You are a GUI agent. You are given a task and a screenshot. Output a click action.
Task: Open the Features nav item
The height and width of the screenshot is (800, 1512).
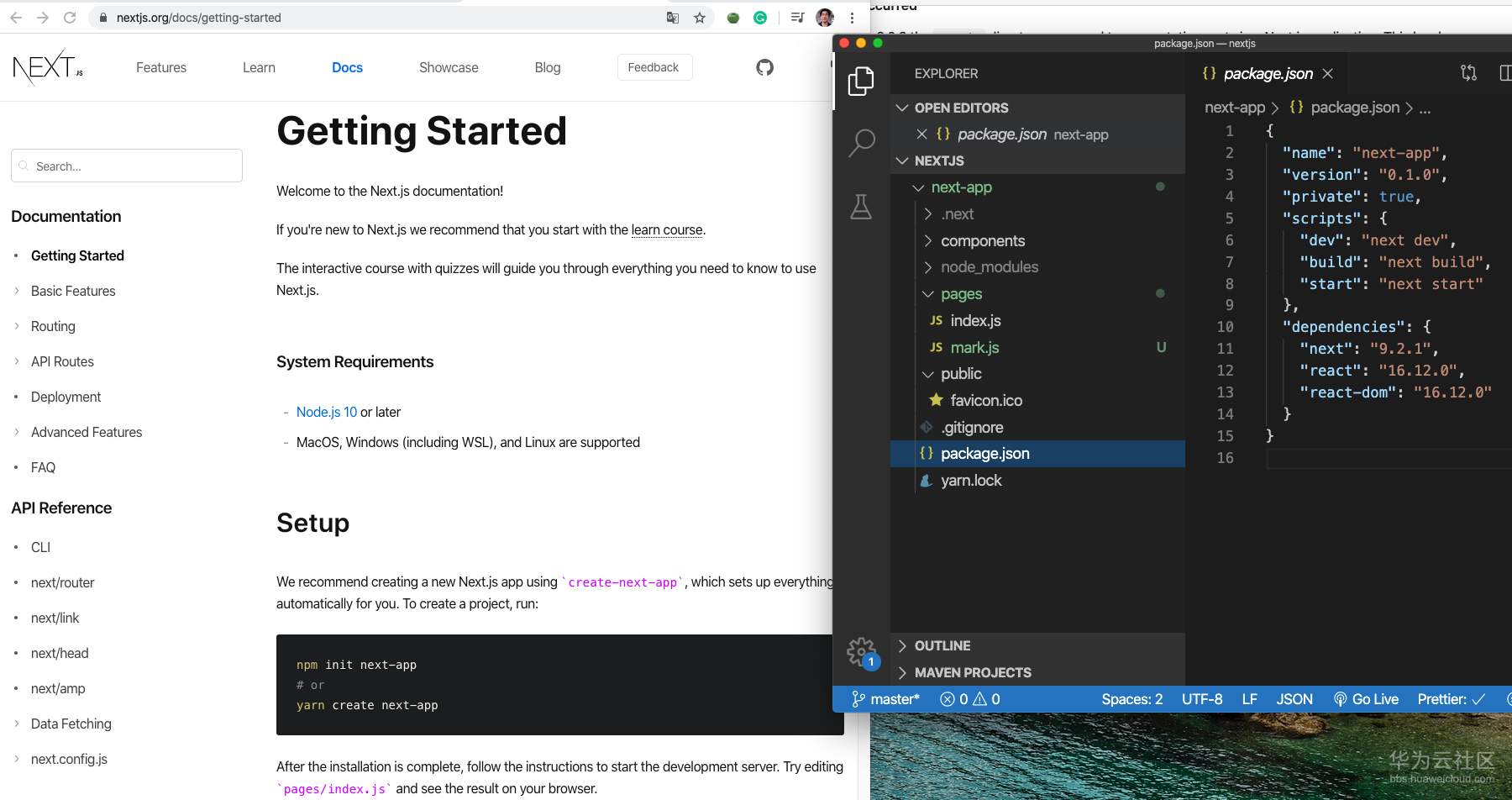(161, 67)
